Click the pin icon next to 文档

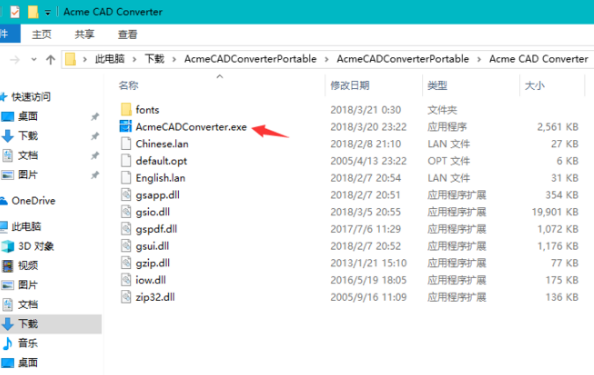tap(95, 156)
